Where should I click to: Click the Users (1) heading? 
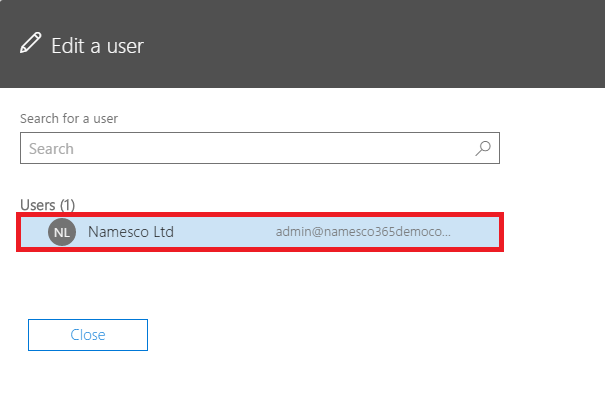tap(47, 205)
